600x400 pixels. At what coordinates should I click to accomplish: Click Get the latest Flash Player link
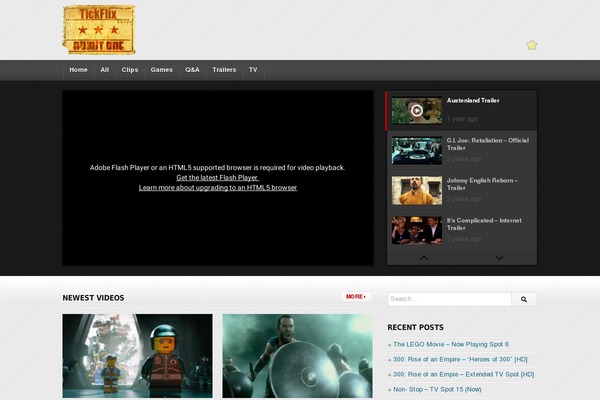(x=217, y=178)
